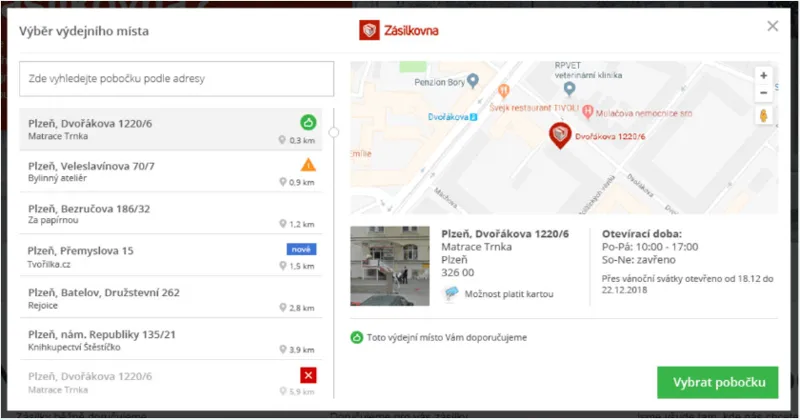This screenshot has height=420, width=800.
Task: Pick Plzeň, nám. Republiky 135/21 branch
Action: [170, 339]
